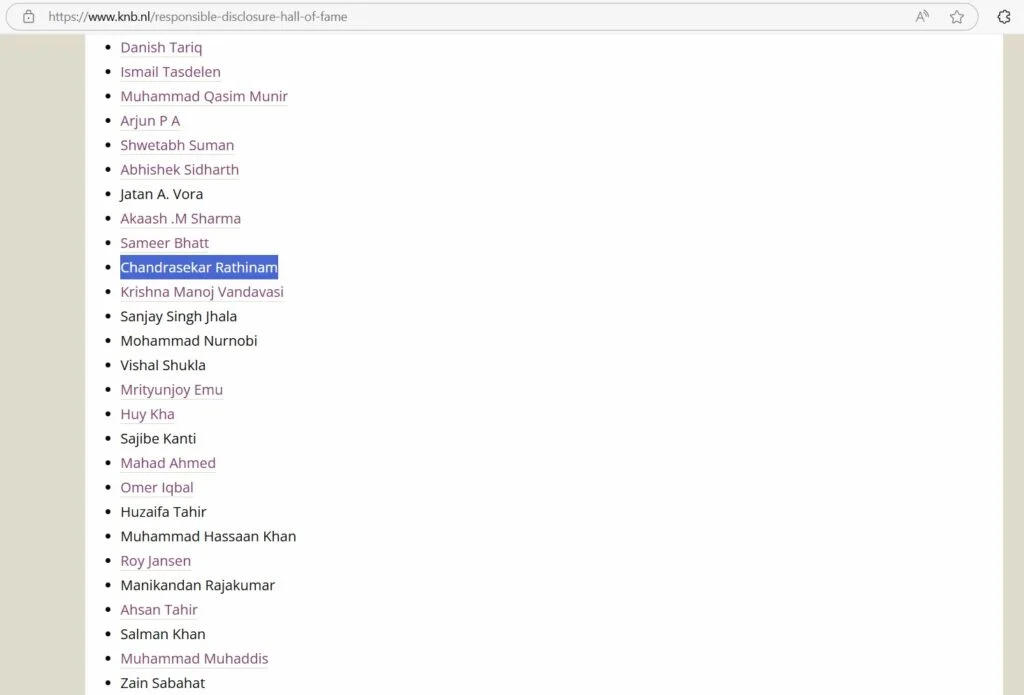Click the Shwetabh Suman link
The image size is (1024, 695).
pos(177,146)
